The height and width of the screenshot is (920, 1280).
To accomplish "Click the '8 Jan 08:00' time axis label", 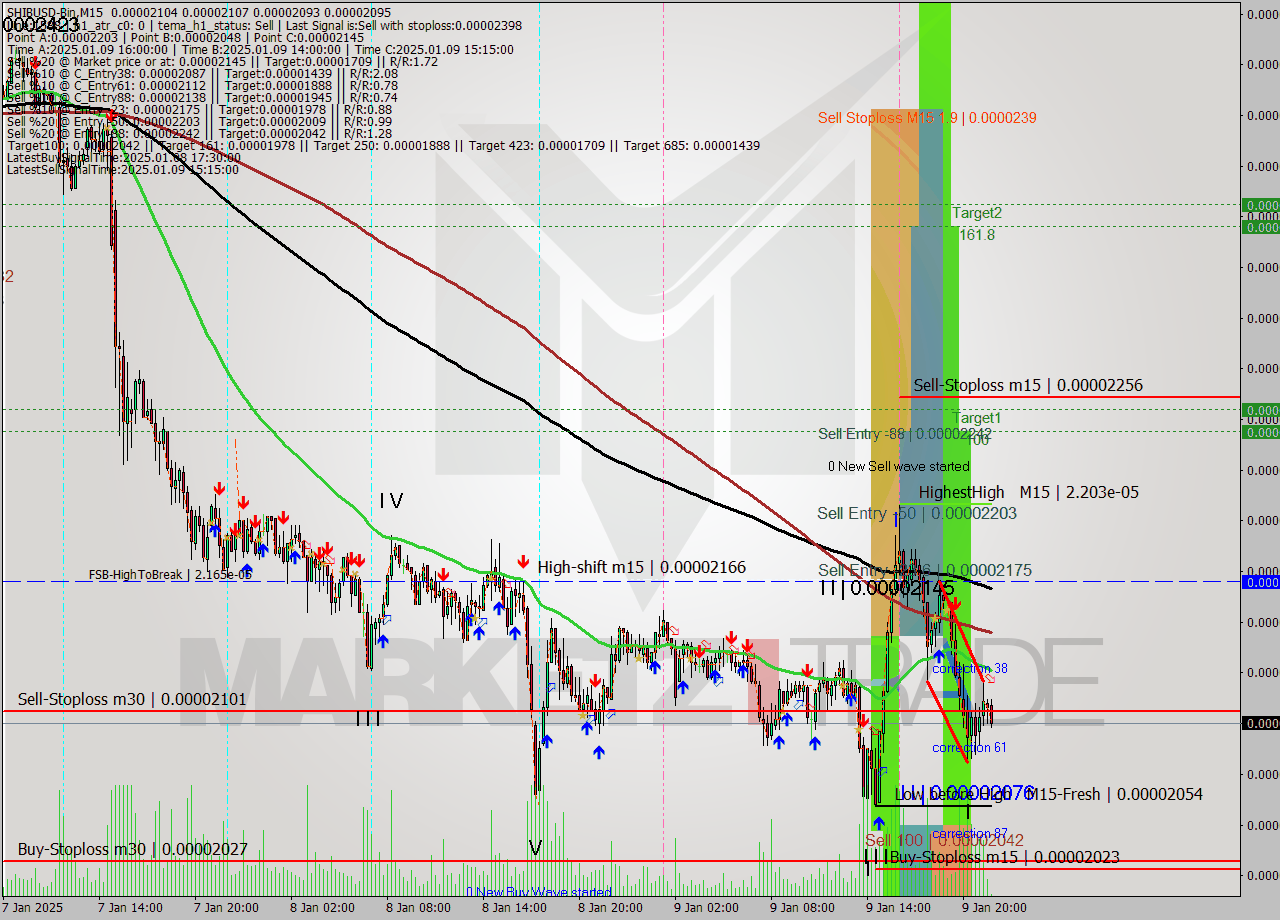I will pyautogui.click(x=418, y=908).
